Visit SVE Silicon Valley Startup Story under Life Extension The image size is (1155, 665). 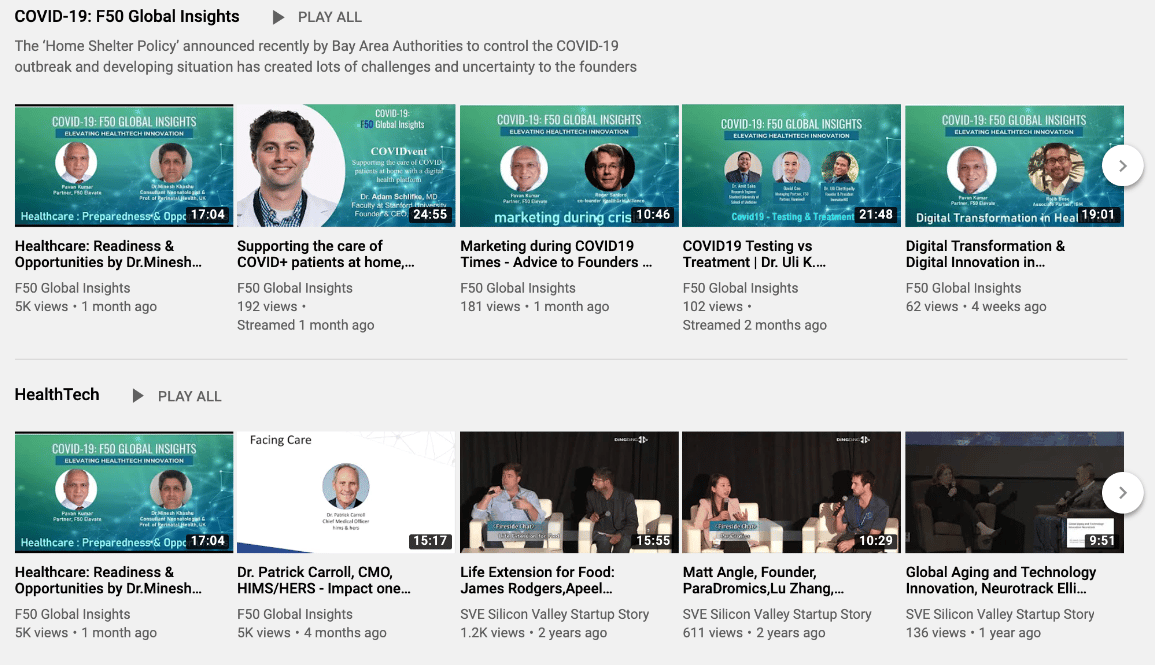point(555,614)
